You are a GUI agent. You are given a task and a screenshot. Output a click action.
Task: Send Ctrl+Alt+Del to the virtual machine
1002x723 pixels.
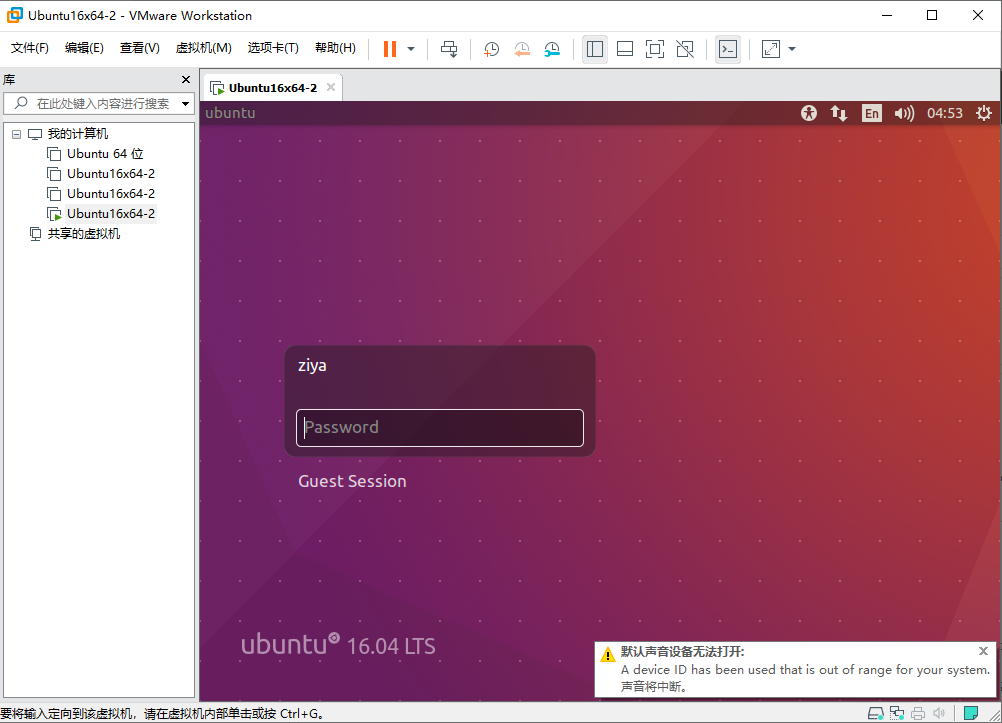click(449, 49)
